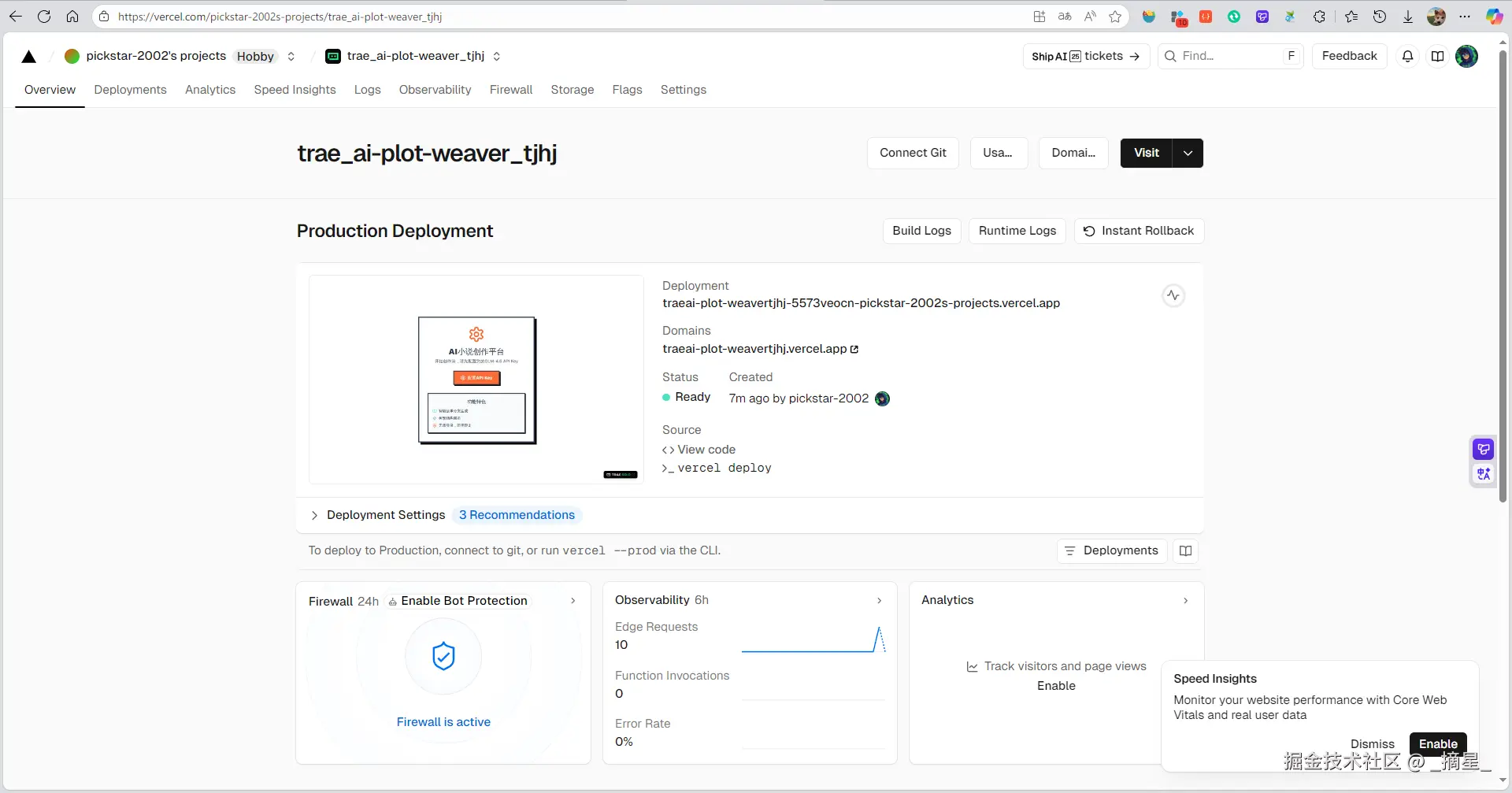Image resolution: width=1512 pixels, height=793 pixels.
Task: Expand the Observability card chevron
Action: [x=880, y=601]
